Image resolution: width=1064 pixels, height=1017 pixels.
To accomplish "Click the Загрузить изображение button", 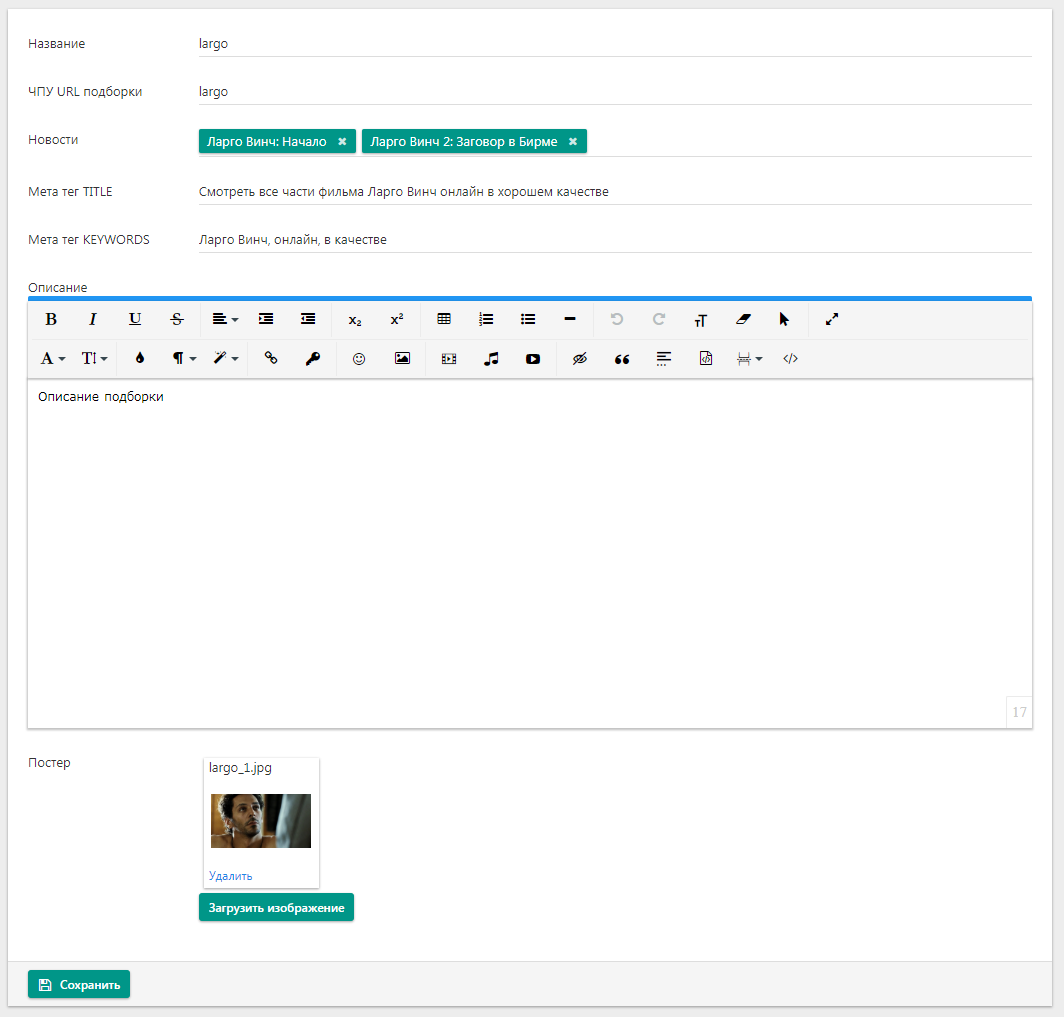I will click(276, 907).
